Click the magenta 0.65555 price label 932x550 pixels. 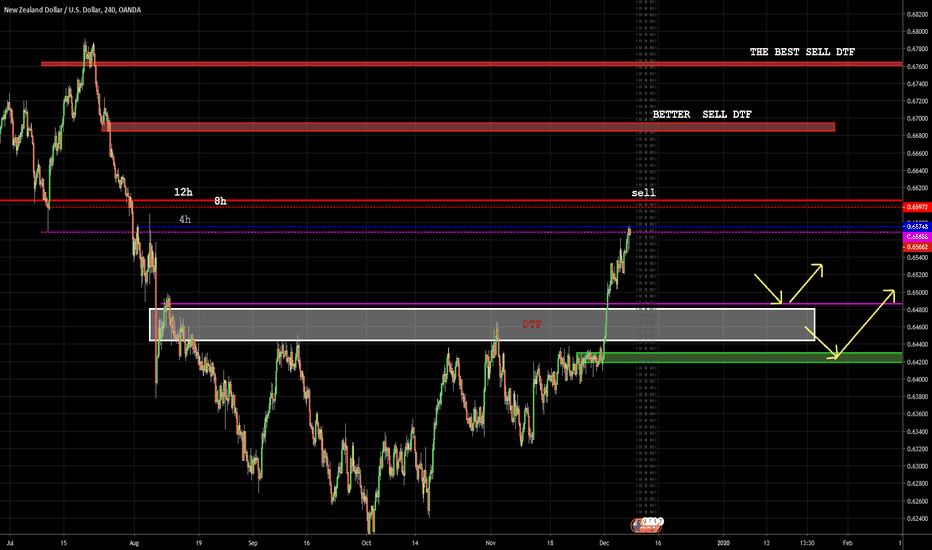click(x=916, y=236)
